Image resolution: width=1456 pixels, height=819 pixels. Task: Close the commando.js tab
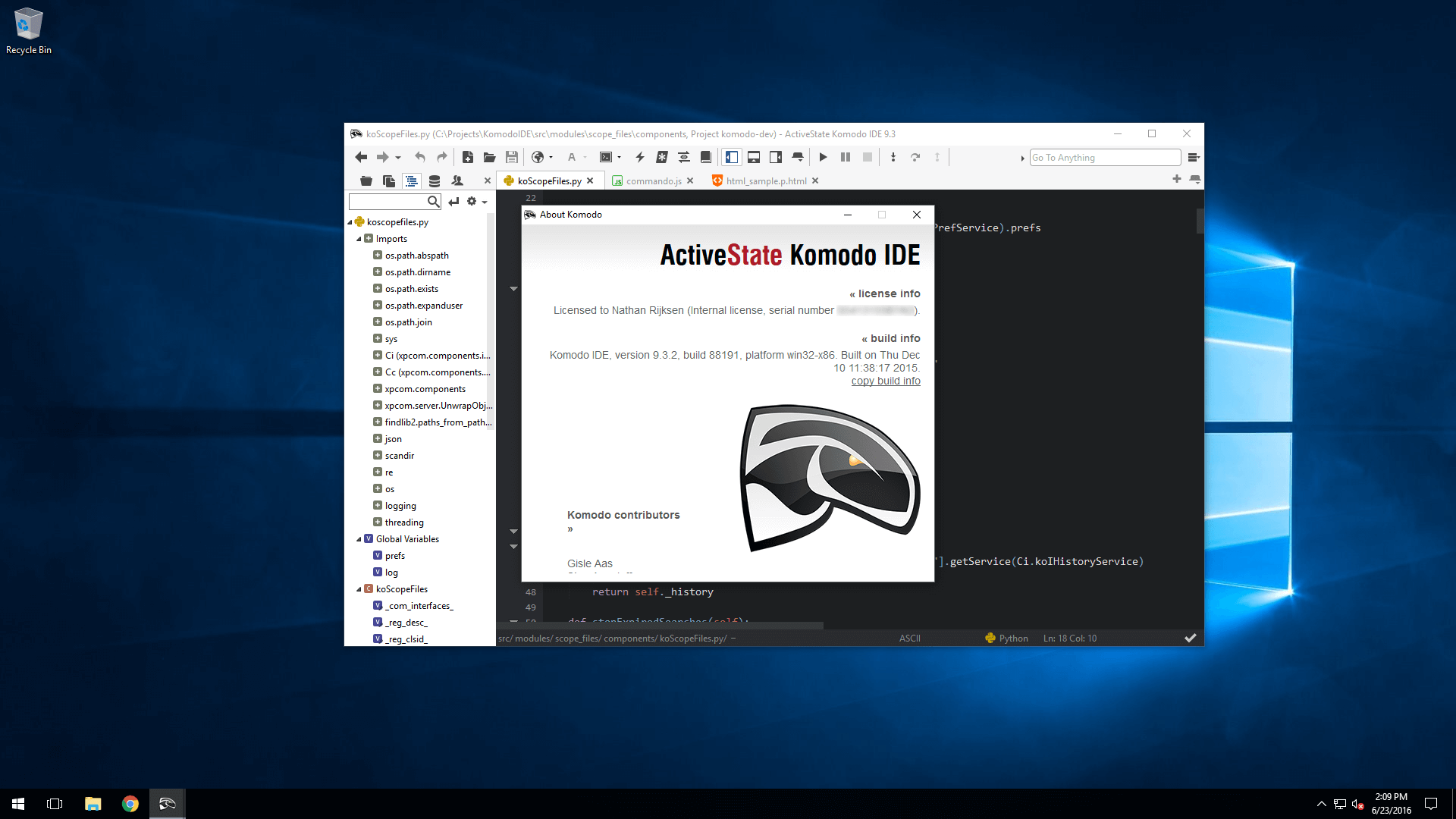coord(690,180)
